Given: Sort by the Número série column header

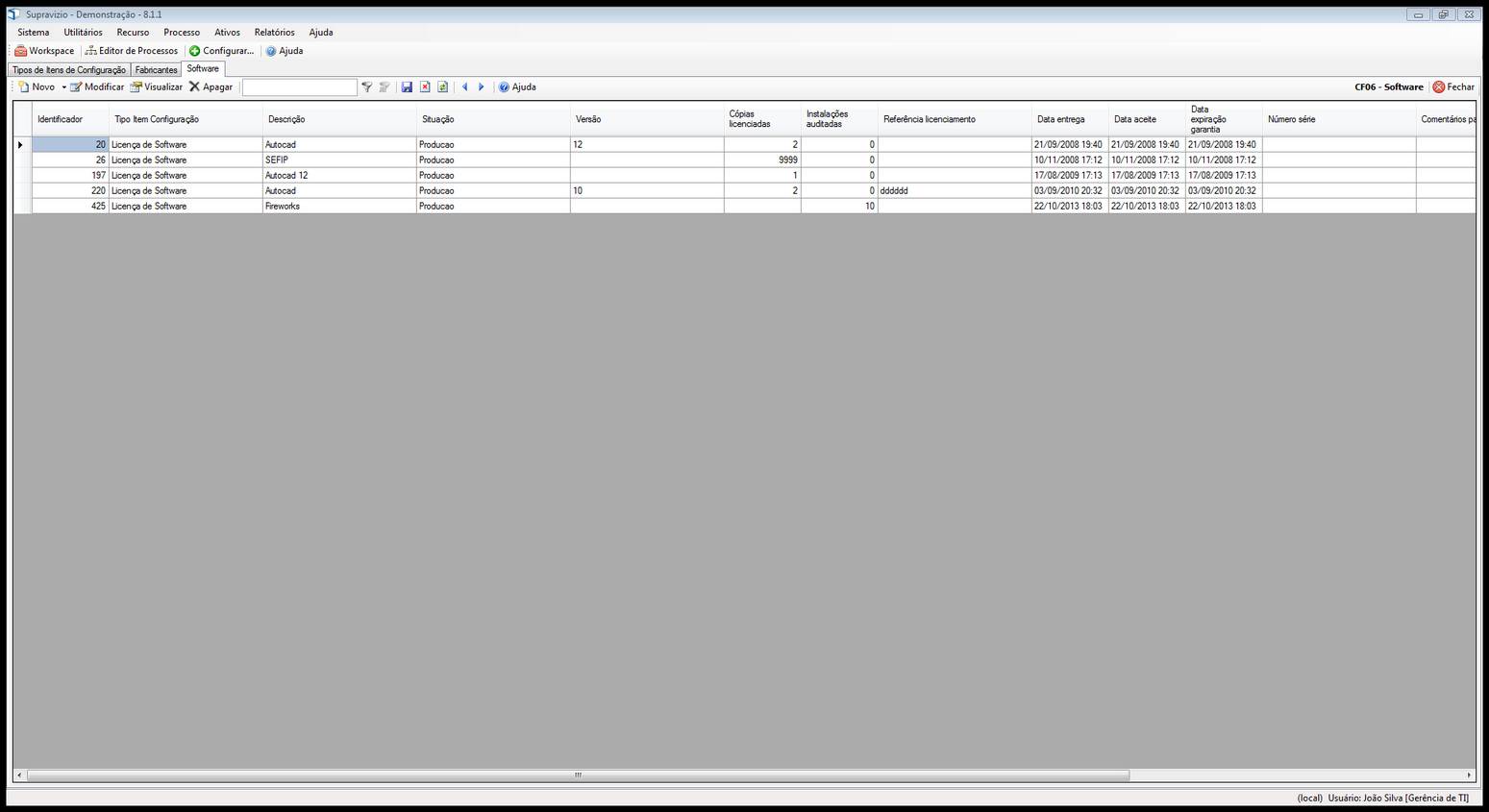Looking at the screenshot, I should click(x=1339, y=119).
